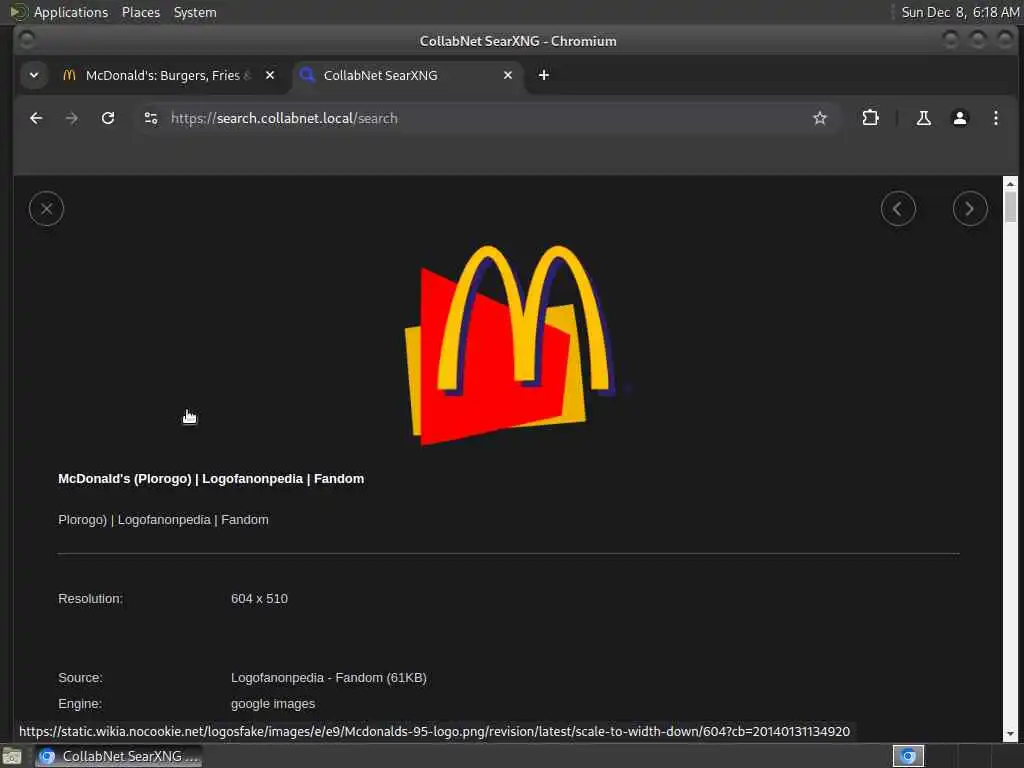Click the resolution value 604 x 510
This screenshot has width=1024, height=768.
click(x=259, y=599)
